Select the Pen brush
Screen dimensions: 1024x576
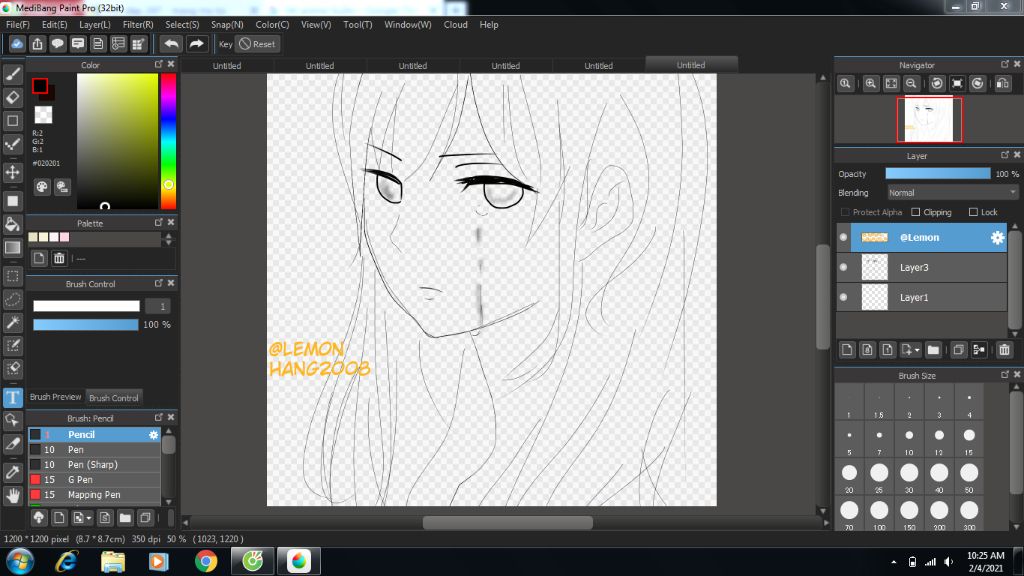pos(94,450)
